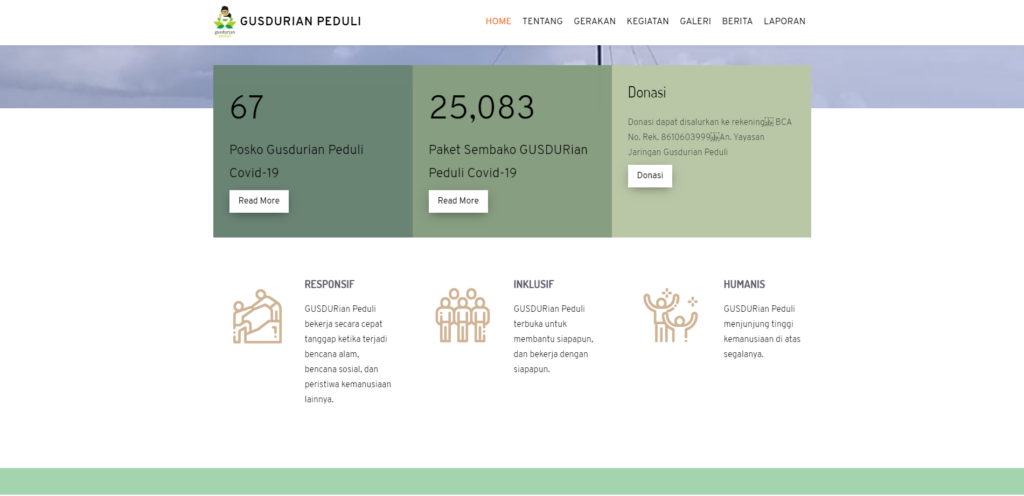Go to the Tentang page

(x=542, y=21)
